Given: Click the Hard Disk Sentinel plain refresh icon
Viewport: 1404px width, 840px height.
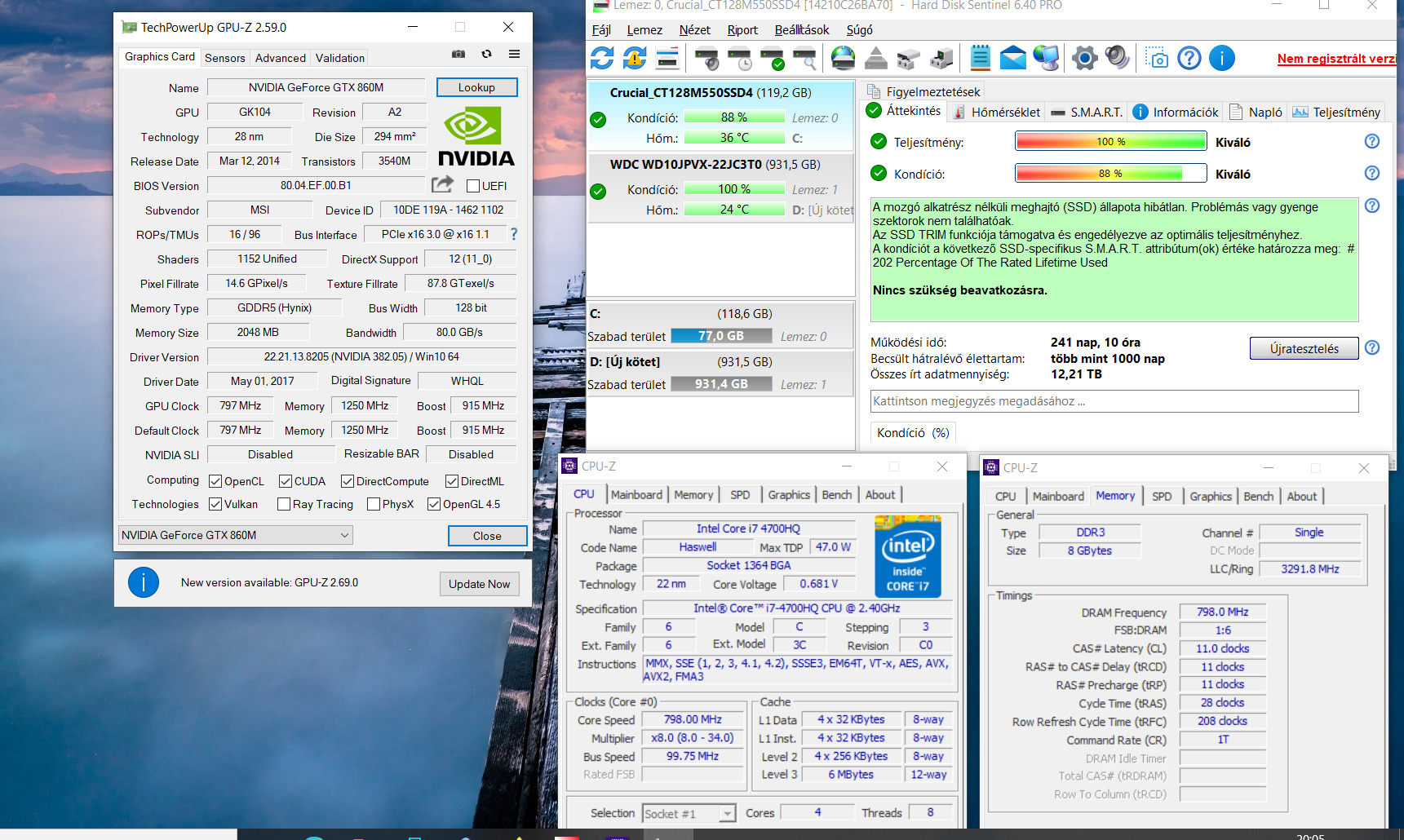Looking at the screenshot, I should [x=602, y=59].
